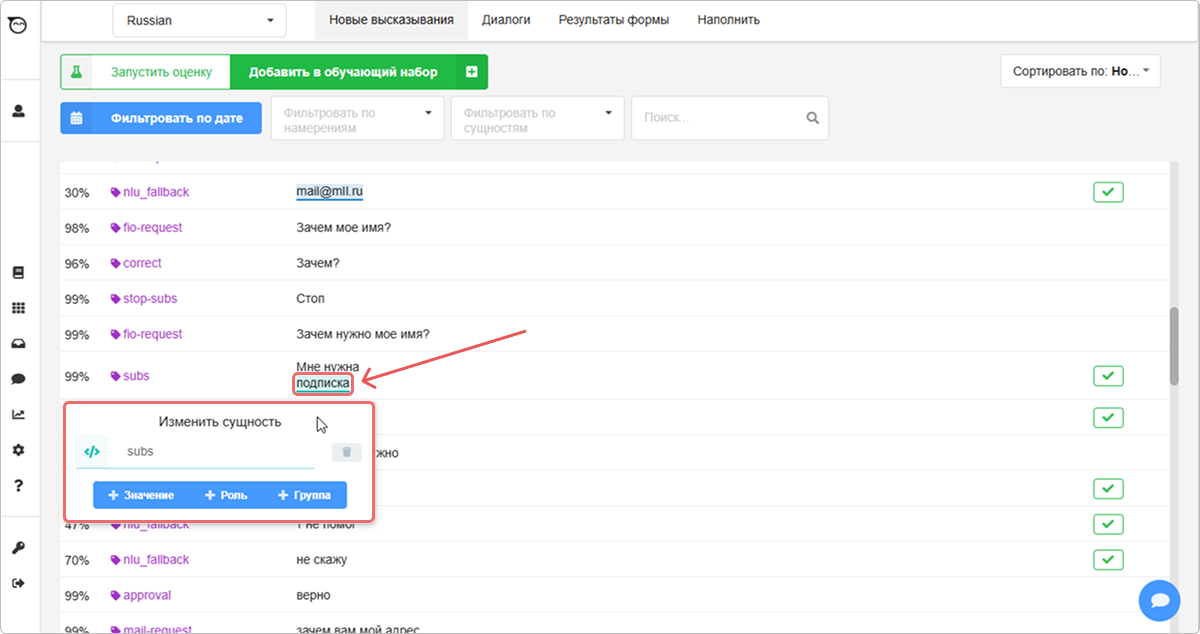Open the 'Сортировать по' dropdown
The height and width of the screenshot is (634, 1200).
click(1080, 72)
